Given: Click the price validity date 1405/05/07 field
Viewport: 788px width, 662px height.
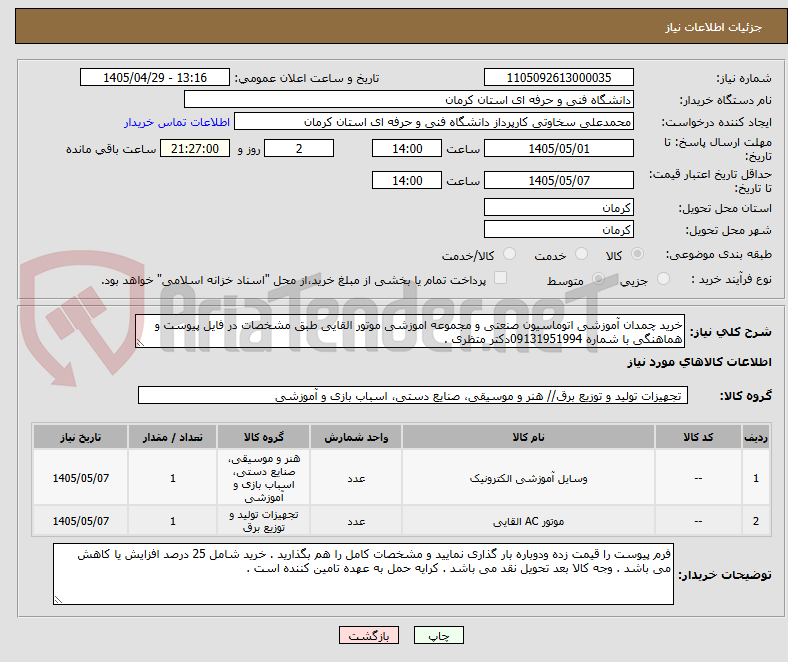Looking at the screenshot, I should [x=558, y=180].
